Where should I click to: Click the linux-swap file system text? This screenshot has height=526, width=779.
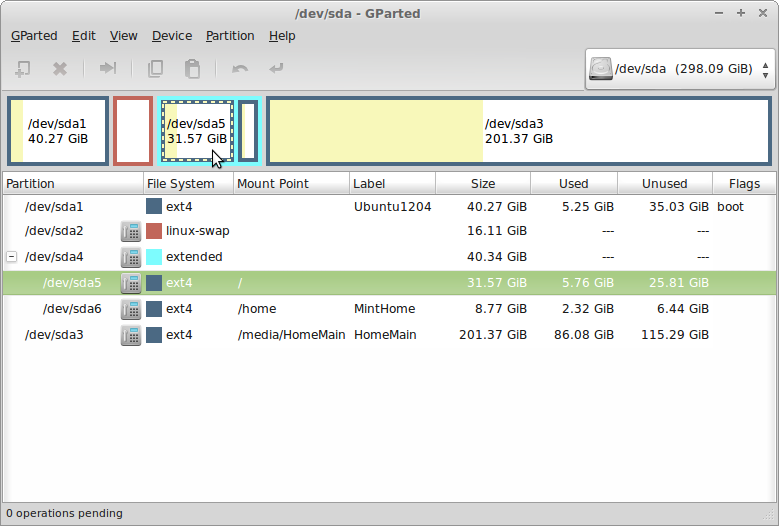point(198,231)
